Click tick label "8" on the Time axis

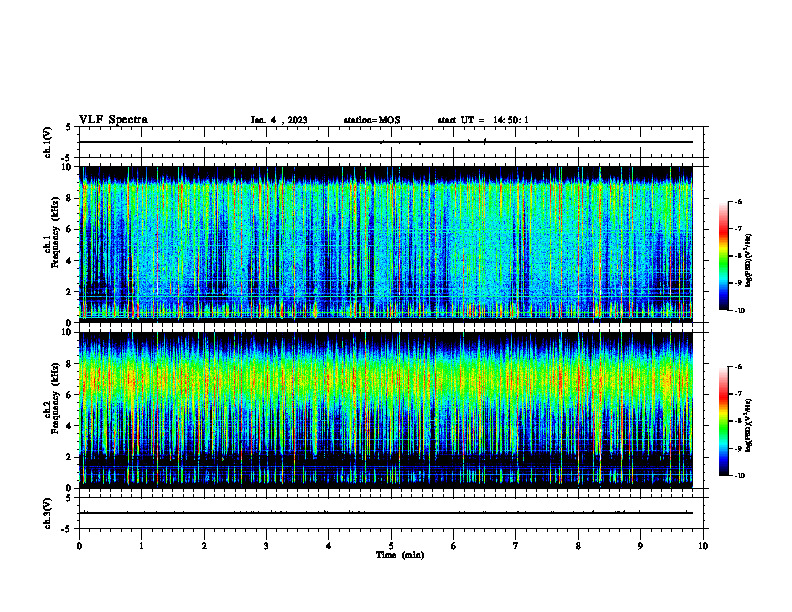point(578,546)
